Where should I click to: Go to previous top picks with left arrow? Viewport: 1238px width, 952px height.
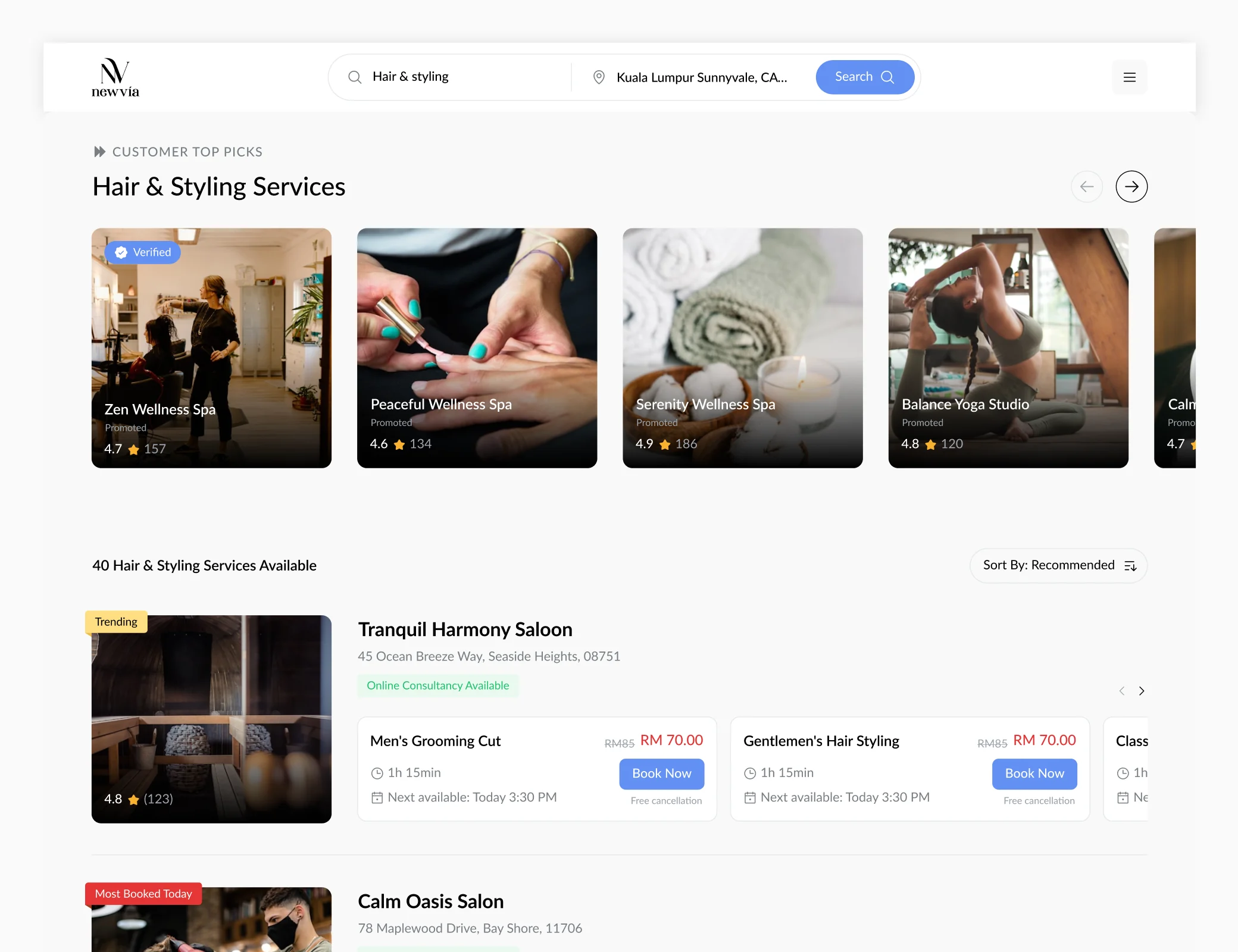1087,187
